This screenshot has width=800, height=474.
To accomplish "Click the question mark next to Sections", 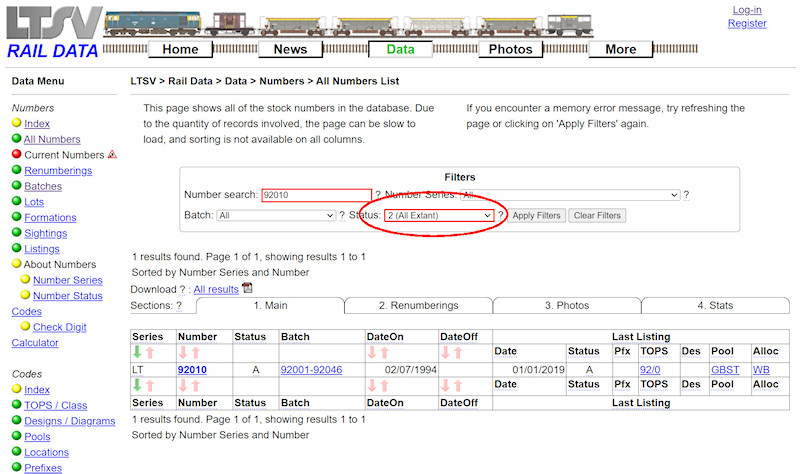I will pyautogui.click(x=179, y=306).
